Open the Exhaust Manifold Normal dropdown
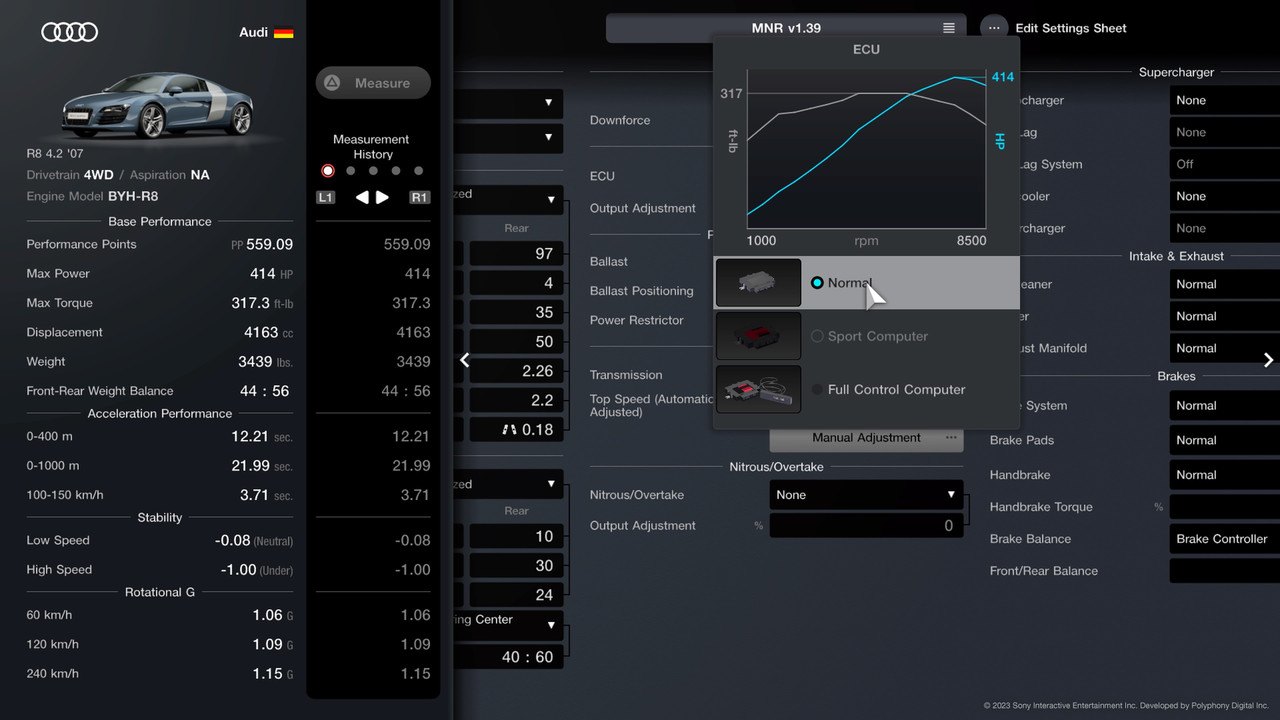The image size is (1280, 720). pyautogui.click(x=1224, y=348)
